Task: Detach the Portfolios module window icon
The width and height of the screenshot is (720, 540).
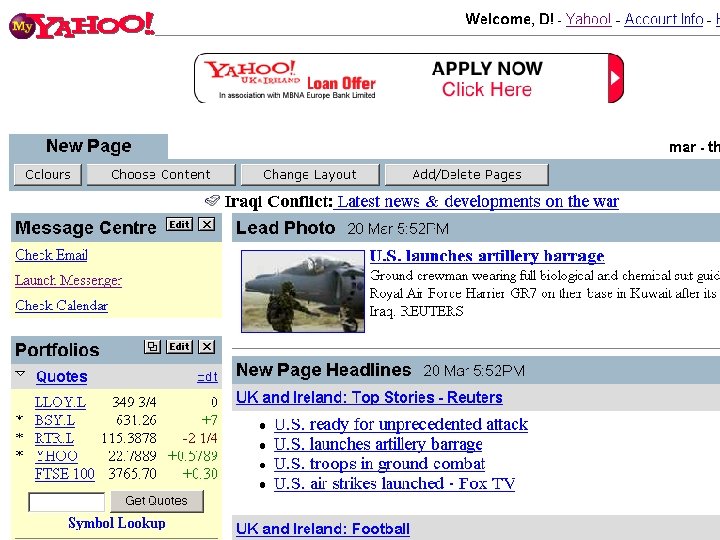Action: [x=152, y=347]
